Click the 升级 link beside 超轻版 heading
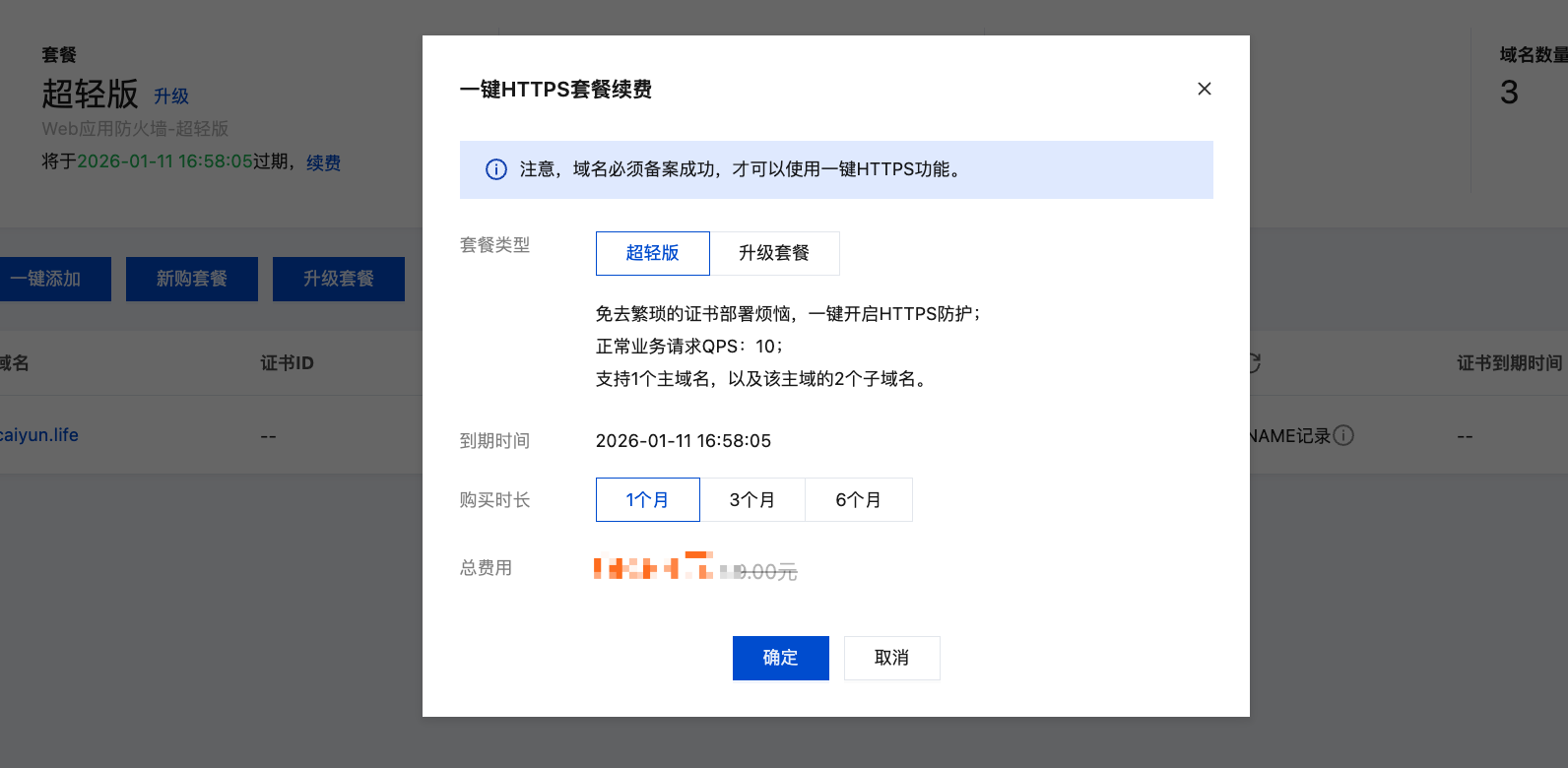The height and width of the screenshot is (768, 1568). pos(171,96)
